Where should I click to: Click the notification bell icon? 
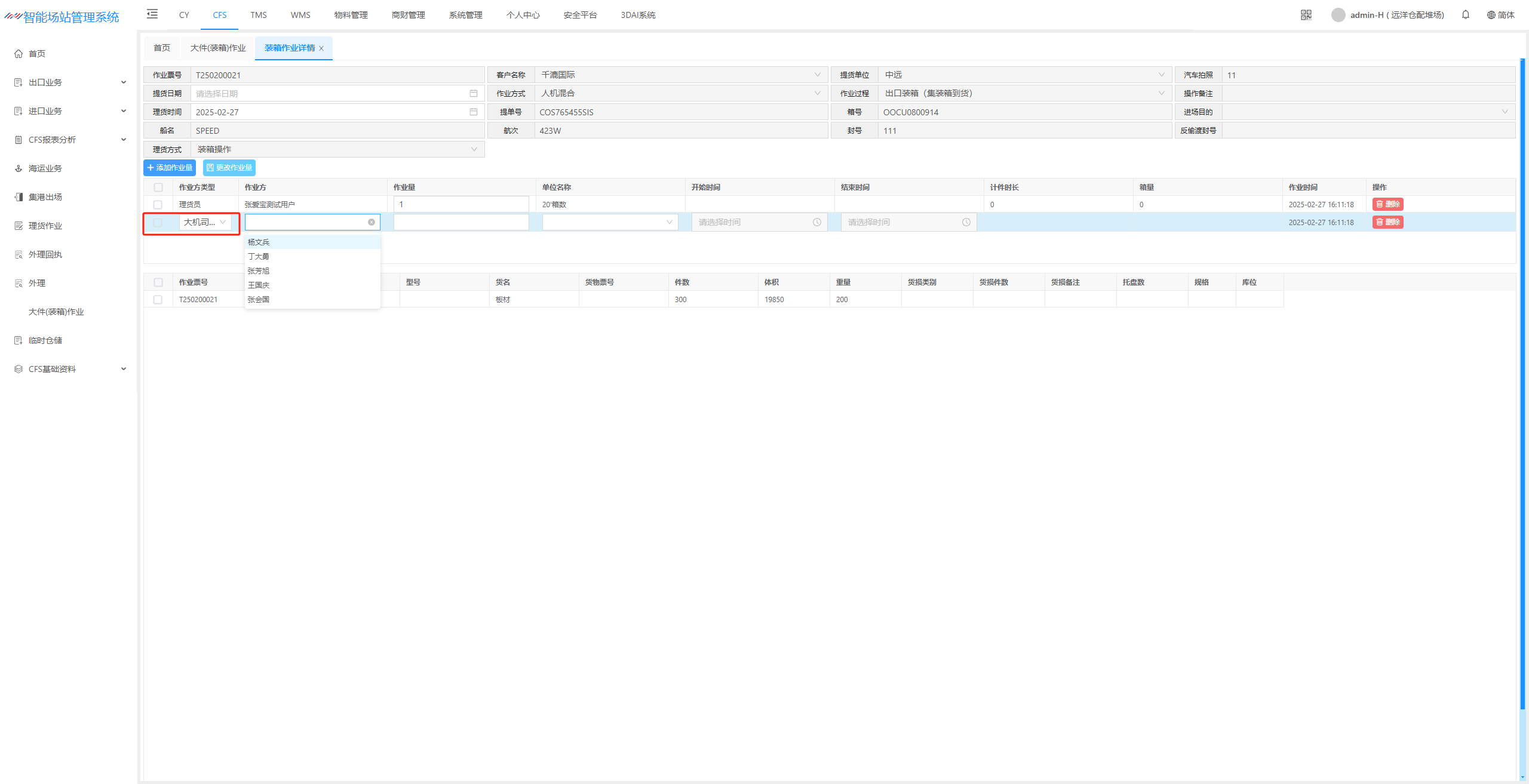(x=1465, y=15)
